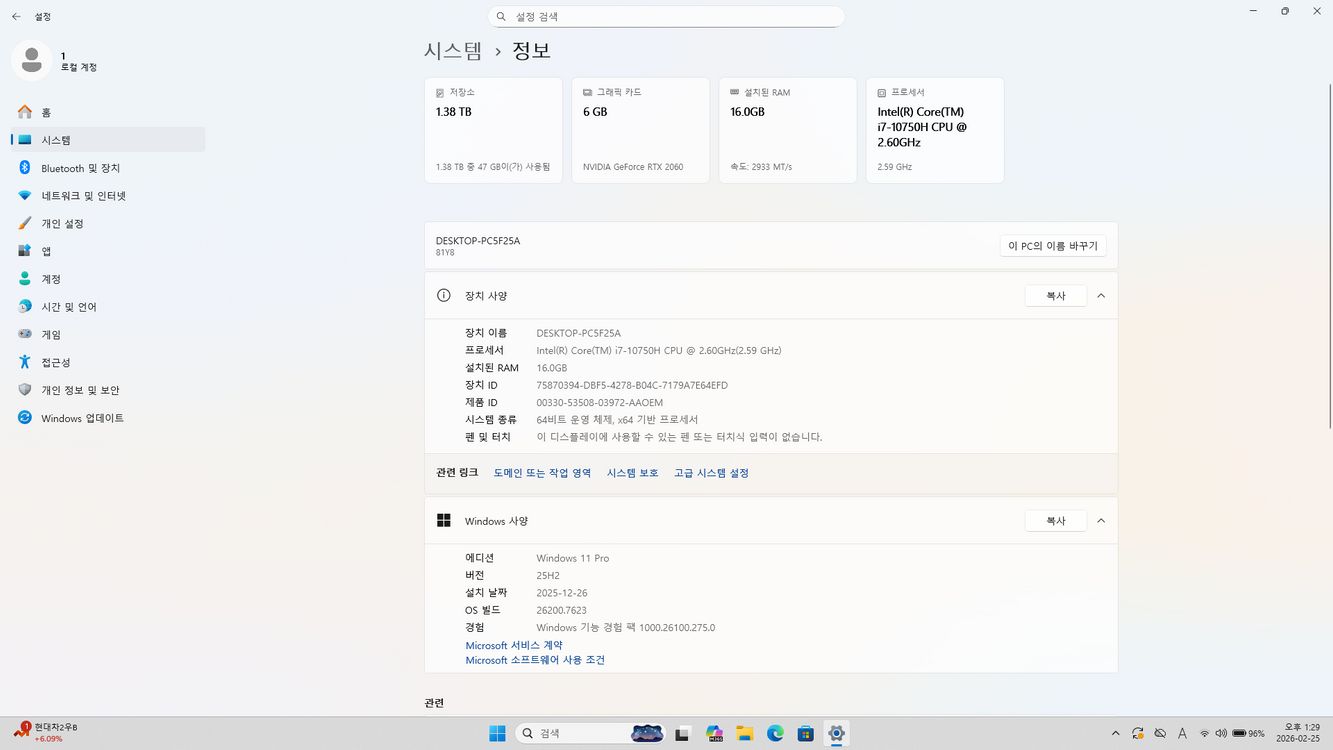This screenshot has height=750, width=1333.
Task: Collapse the Windows 사양 section
Action: (x=1100, y=520)
